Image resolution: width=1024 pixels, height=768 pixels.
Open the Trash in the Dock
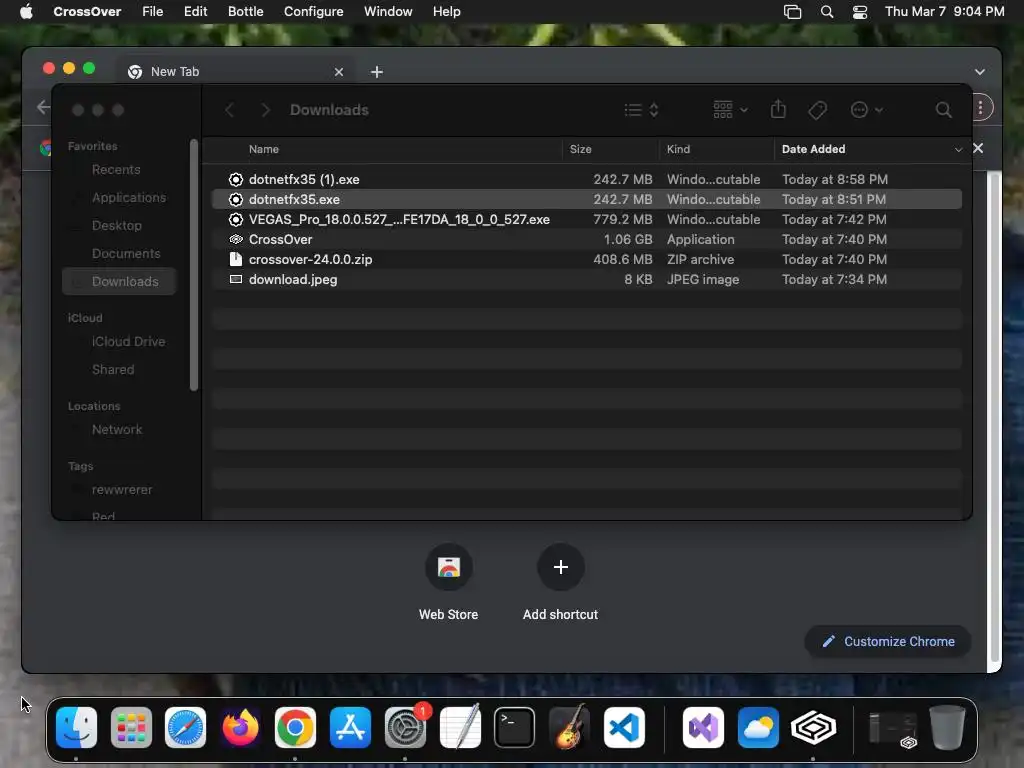(947, 727)
